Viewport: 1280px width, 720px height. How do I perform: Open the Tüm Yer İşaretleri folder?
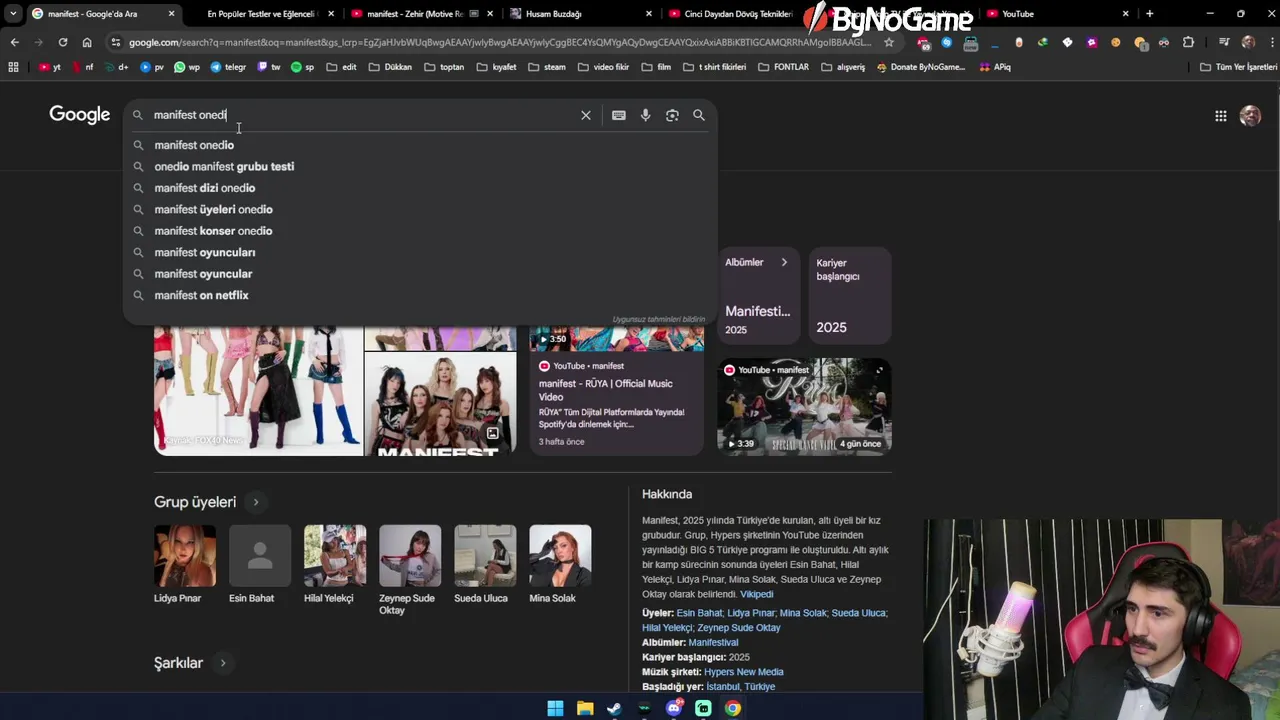coord(1238,67)
